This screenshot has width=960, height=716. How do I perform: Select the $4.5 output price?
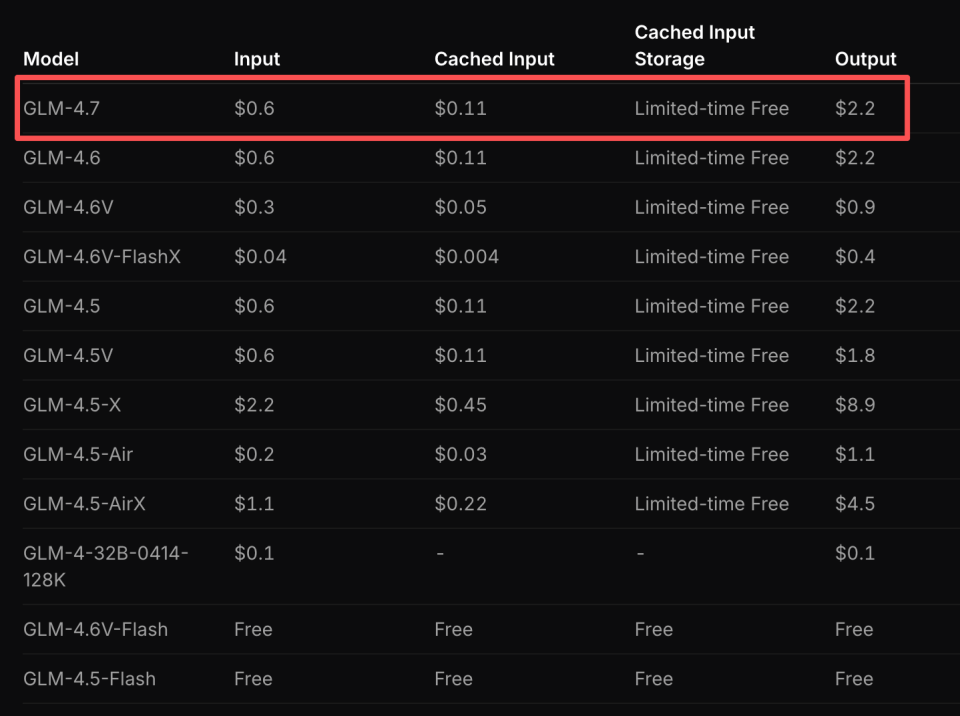pyautogui.click(x=855, y=504)
